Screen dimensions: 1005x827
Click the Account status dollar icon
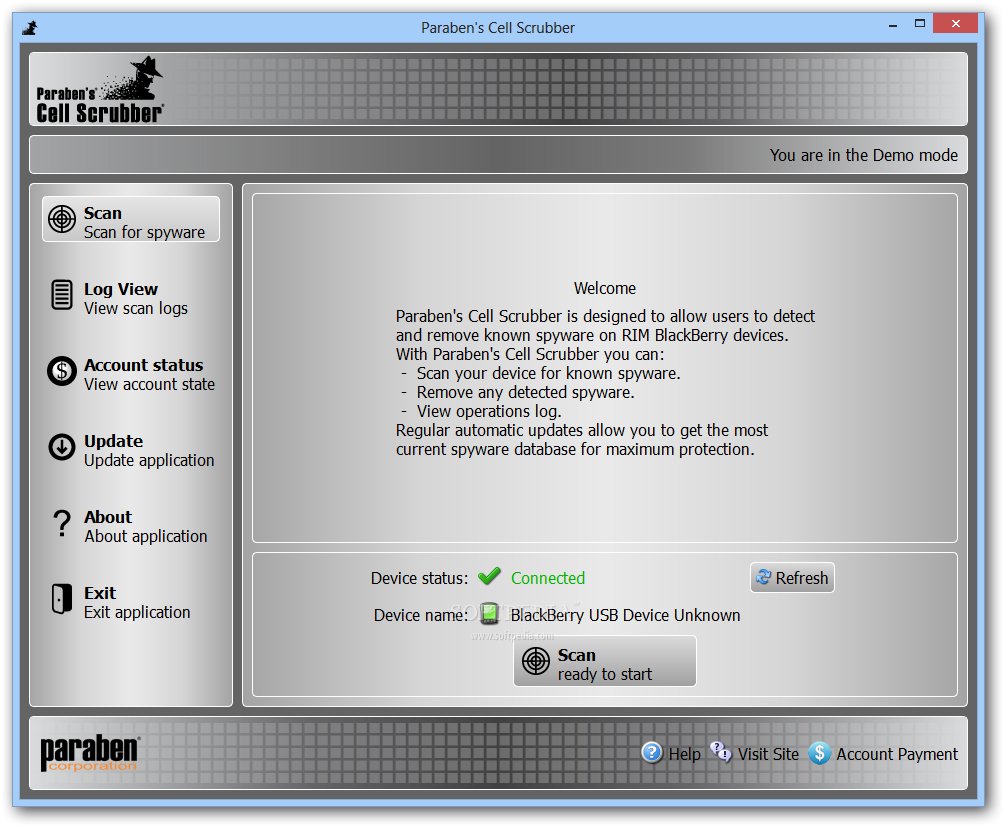click(62, 371)
